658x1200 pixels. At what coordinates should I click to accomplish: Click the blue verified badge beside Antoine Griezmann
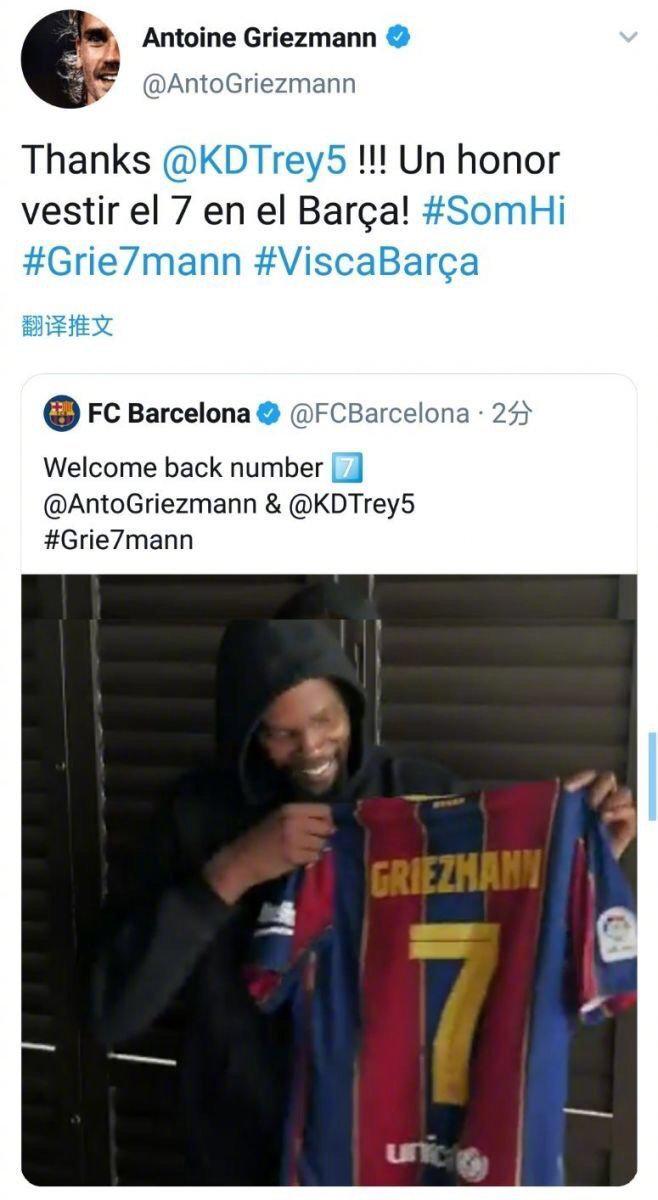[399, 39]
